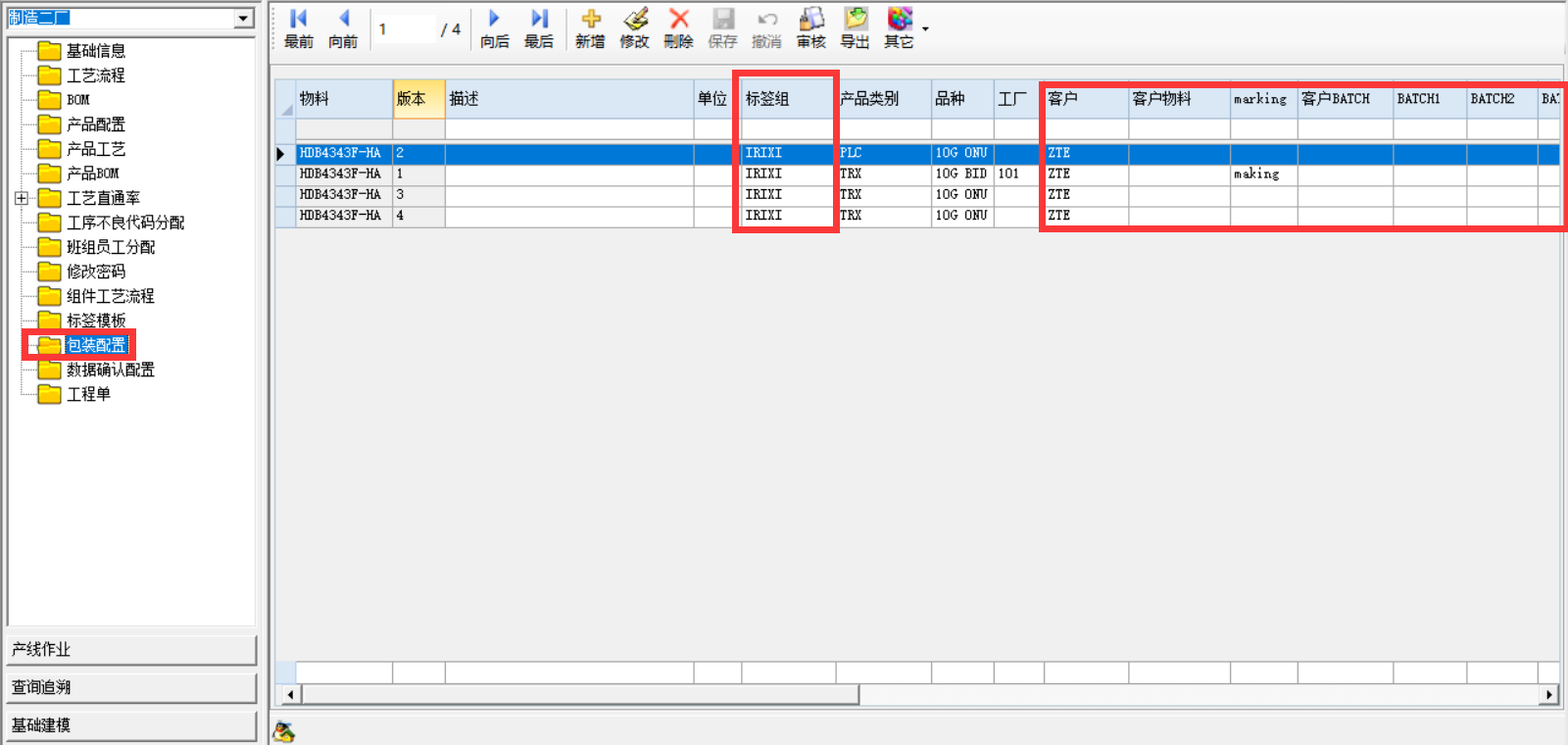Image resolution: width=1568 pixels, height=745 pixels.
Task: Switch to the 查询追溯 panel
Action: 131,687
